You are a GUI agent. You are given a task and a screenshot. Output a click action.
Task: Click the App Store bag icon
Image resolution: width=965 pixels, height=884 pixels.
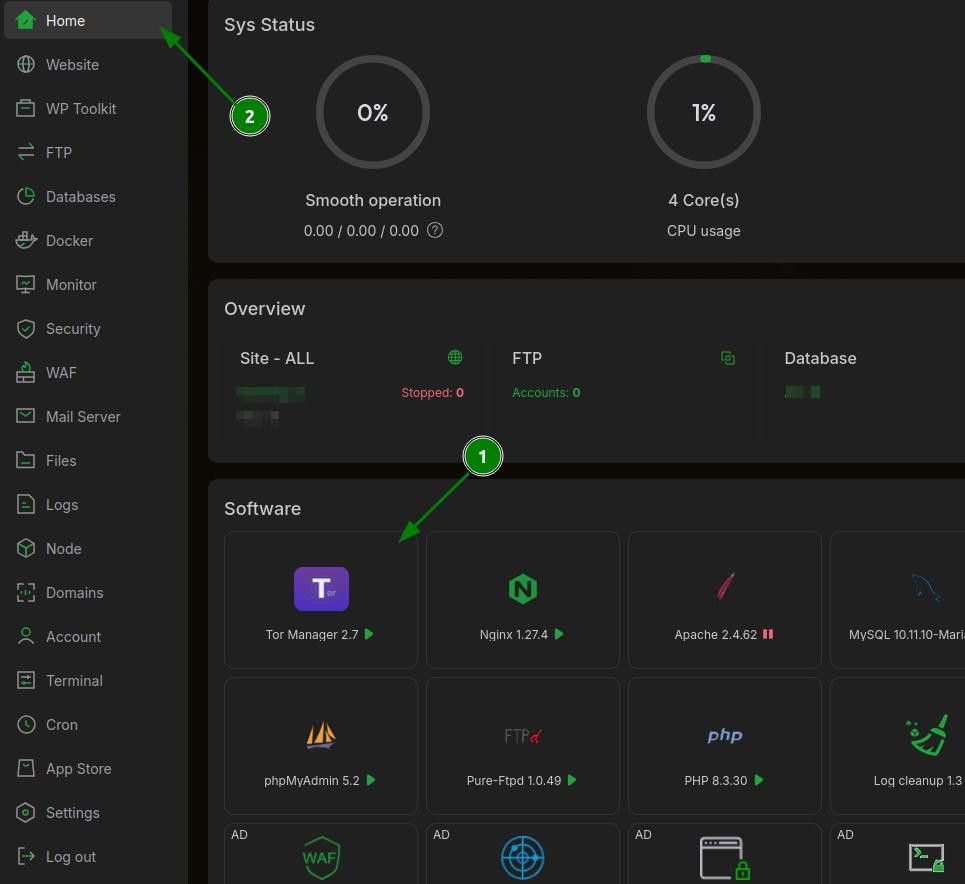pos(25,768)
